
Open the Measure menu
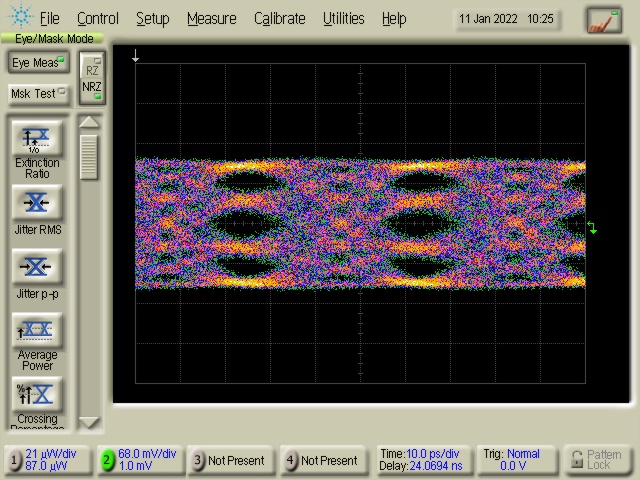[x=211, y=18]
